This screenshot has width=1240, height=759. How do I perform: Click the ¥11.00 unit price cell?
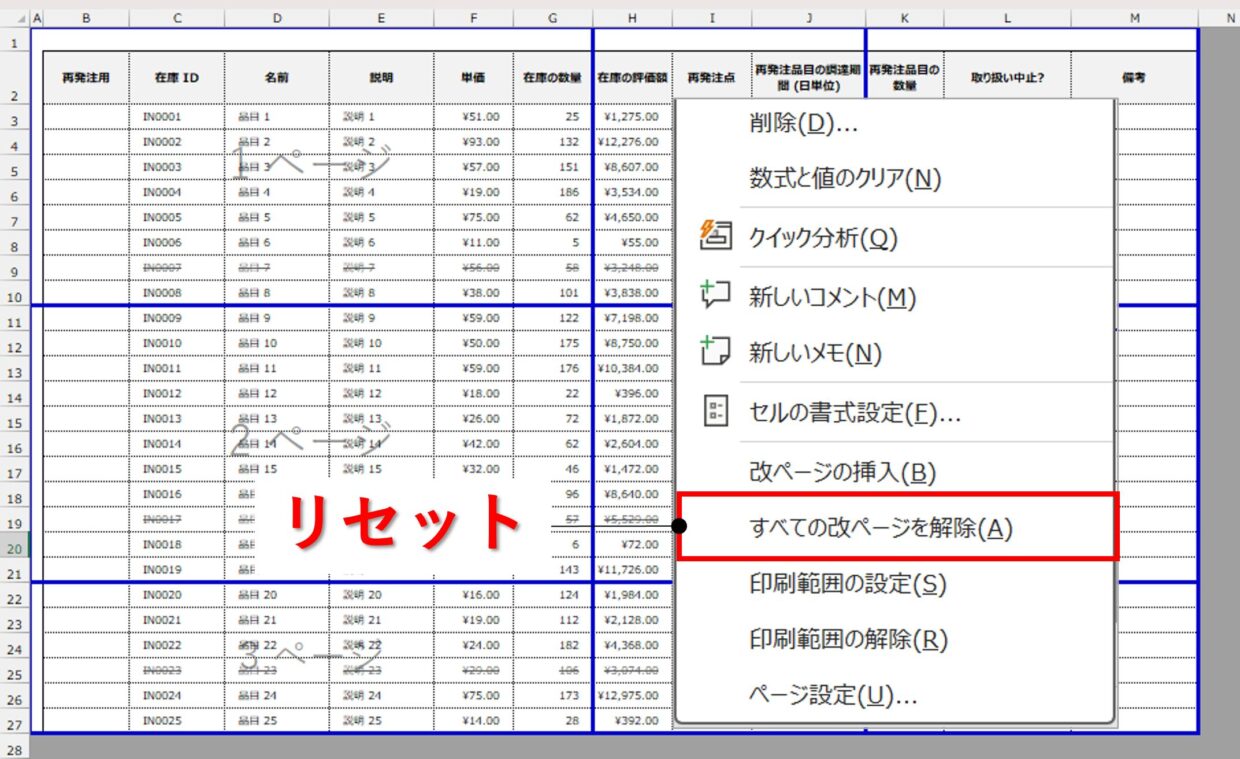[474, 242]
